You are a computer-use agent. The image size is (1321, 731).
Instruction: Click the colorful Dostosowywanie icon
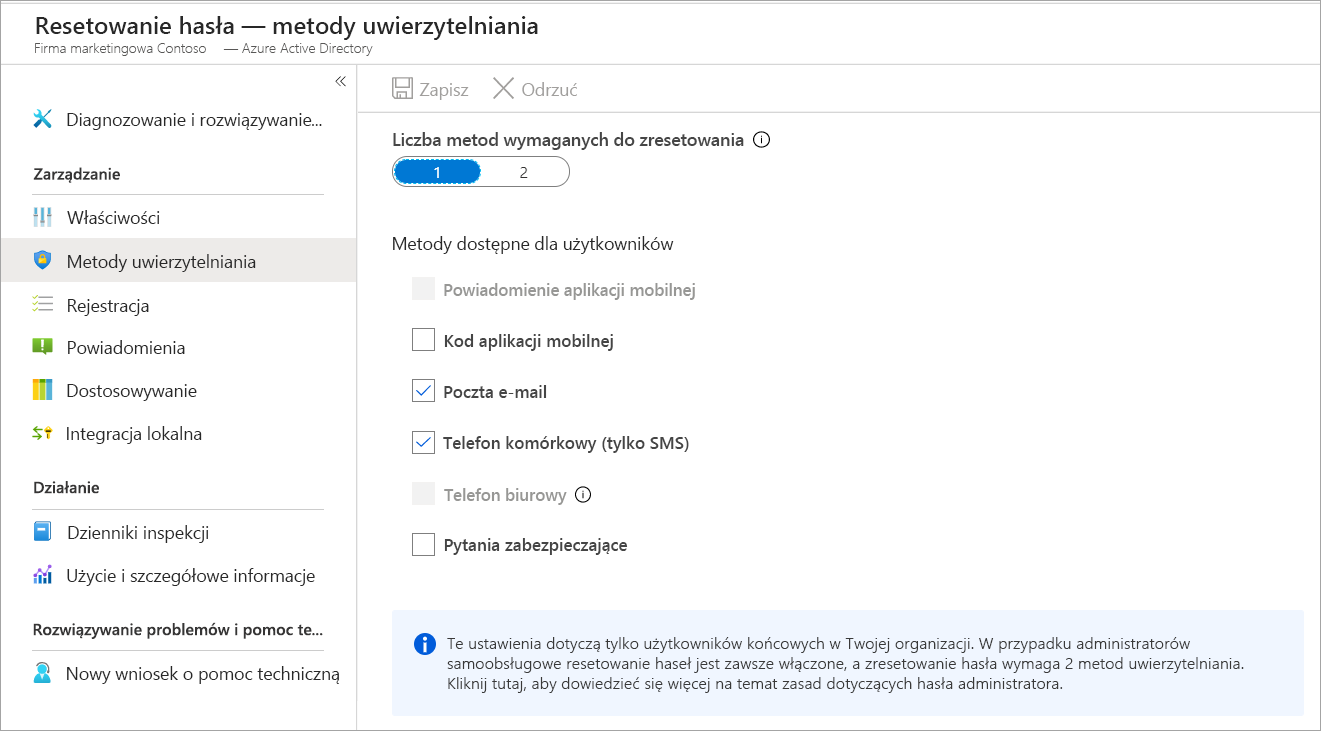42,390
